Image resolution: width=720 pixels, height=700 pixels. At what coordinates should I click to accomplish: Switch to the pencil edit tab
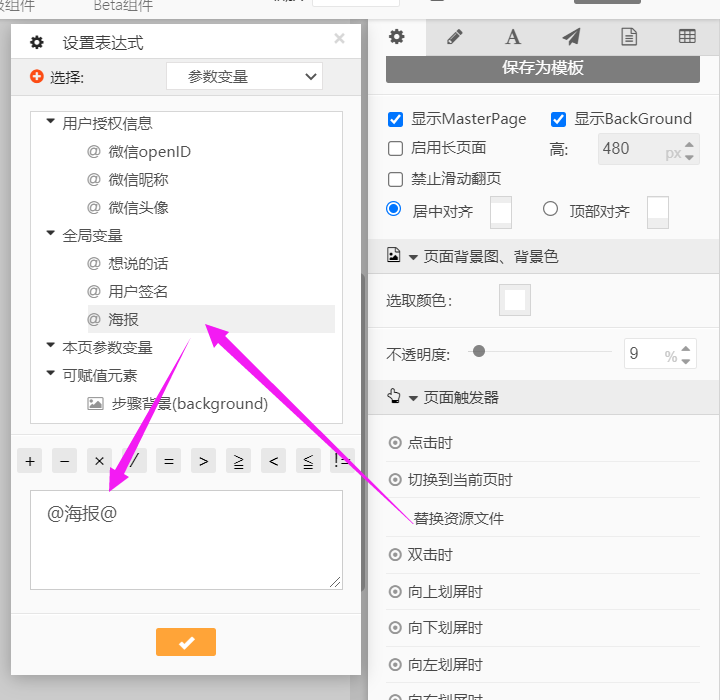point(455,37)
